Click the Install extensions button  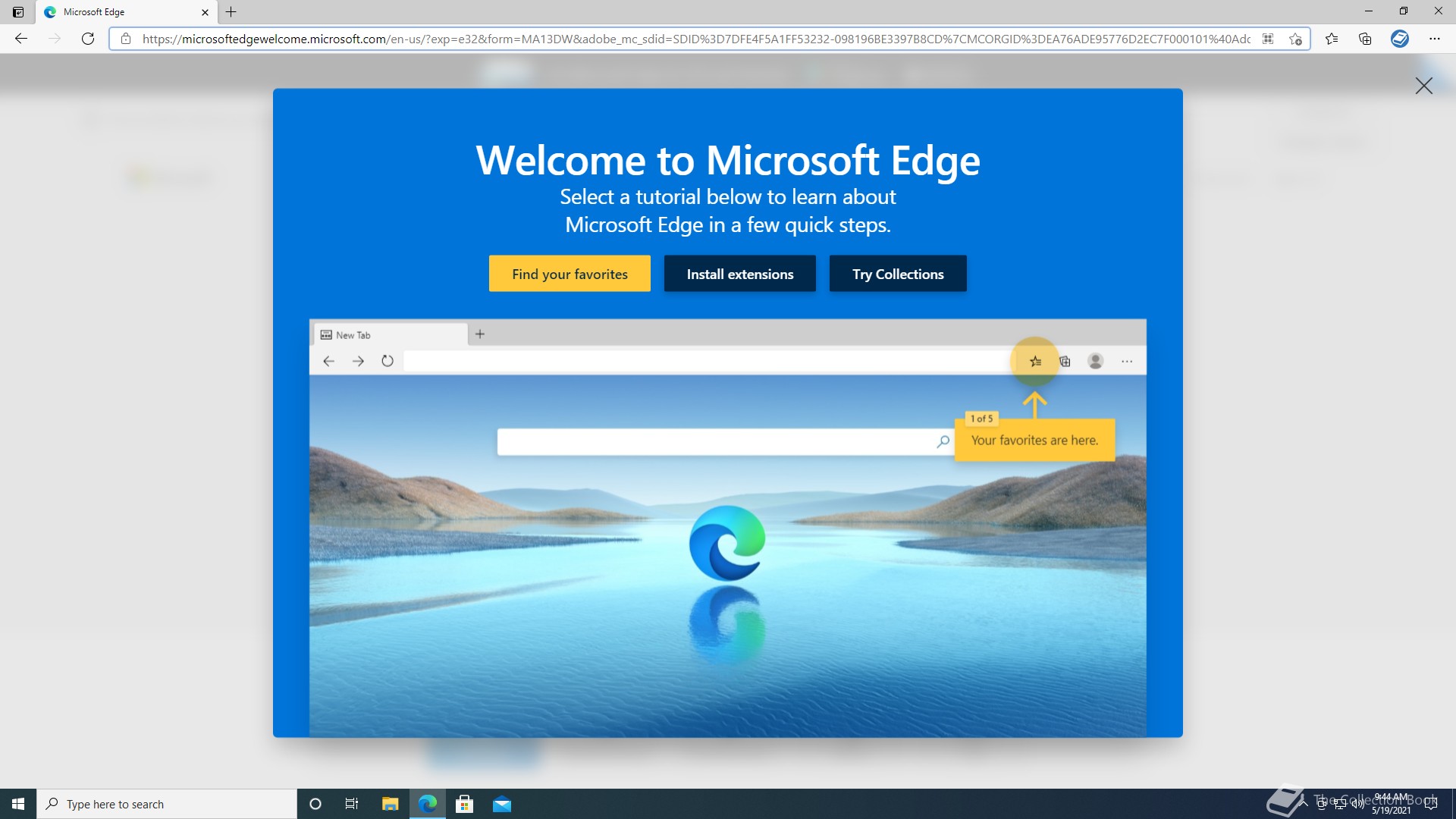740,274
